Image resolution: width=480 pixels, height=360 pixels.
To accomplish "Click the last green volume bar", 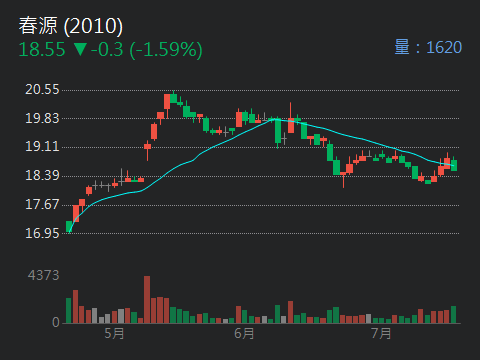I will coord(454,314).
